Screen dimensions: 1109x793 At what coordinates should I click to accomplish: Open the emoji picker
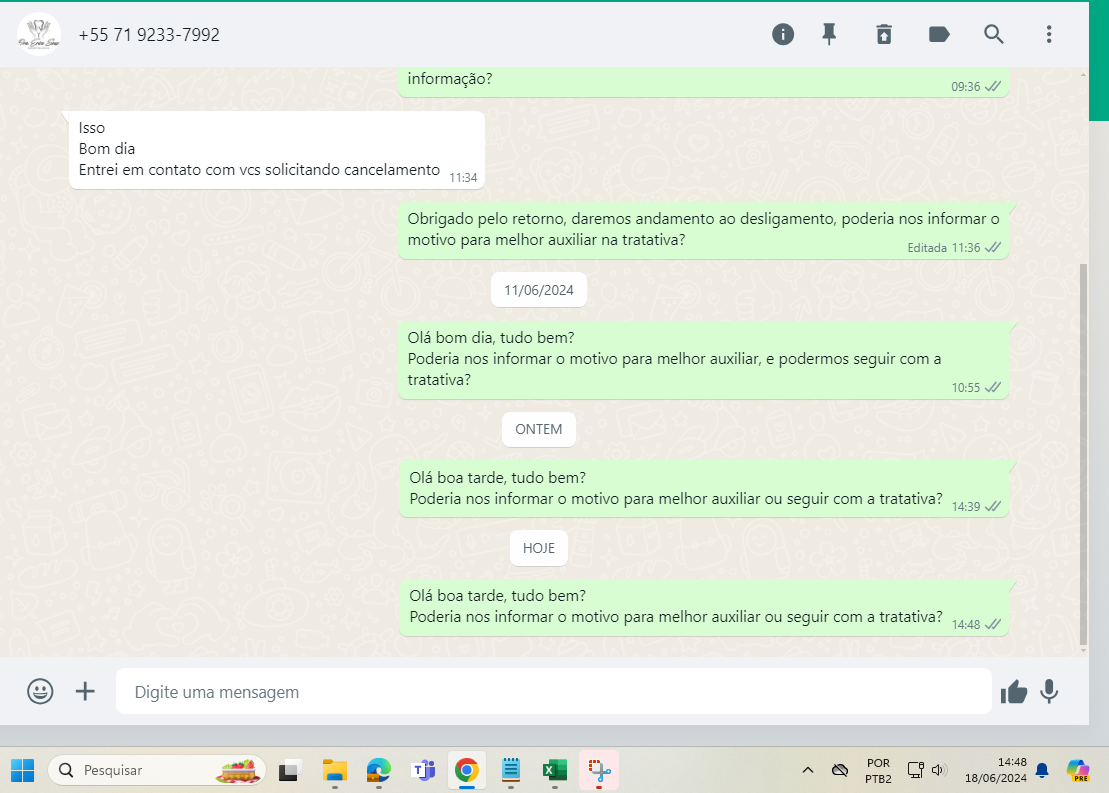coord(40,691)
